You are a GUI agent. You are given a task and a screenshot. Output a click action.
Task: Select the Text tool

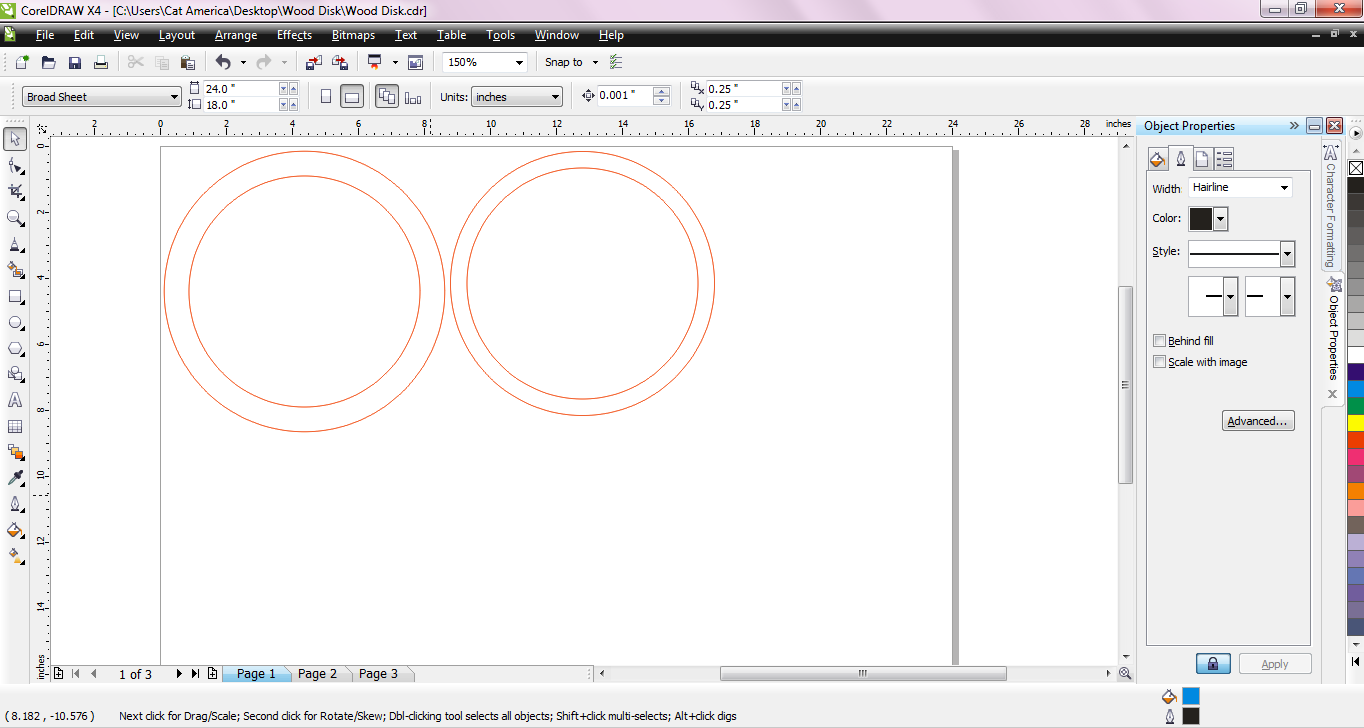tap(14, 400)
